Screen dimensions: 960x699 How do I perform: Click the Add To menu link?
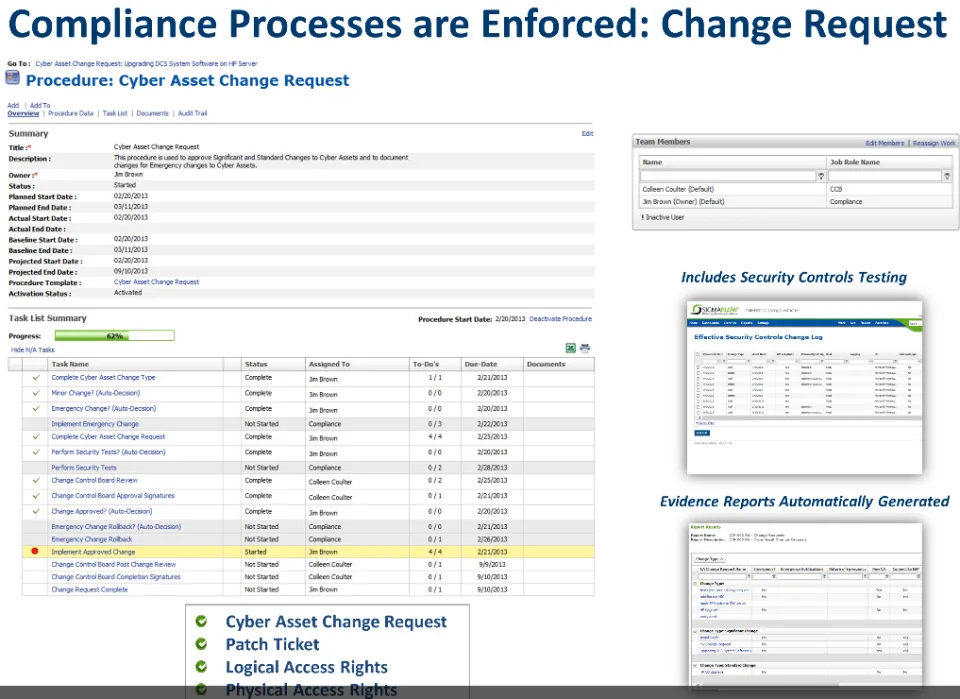[x=40, y=105]
